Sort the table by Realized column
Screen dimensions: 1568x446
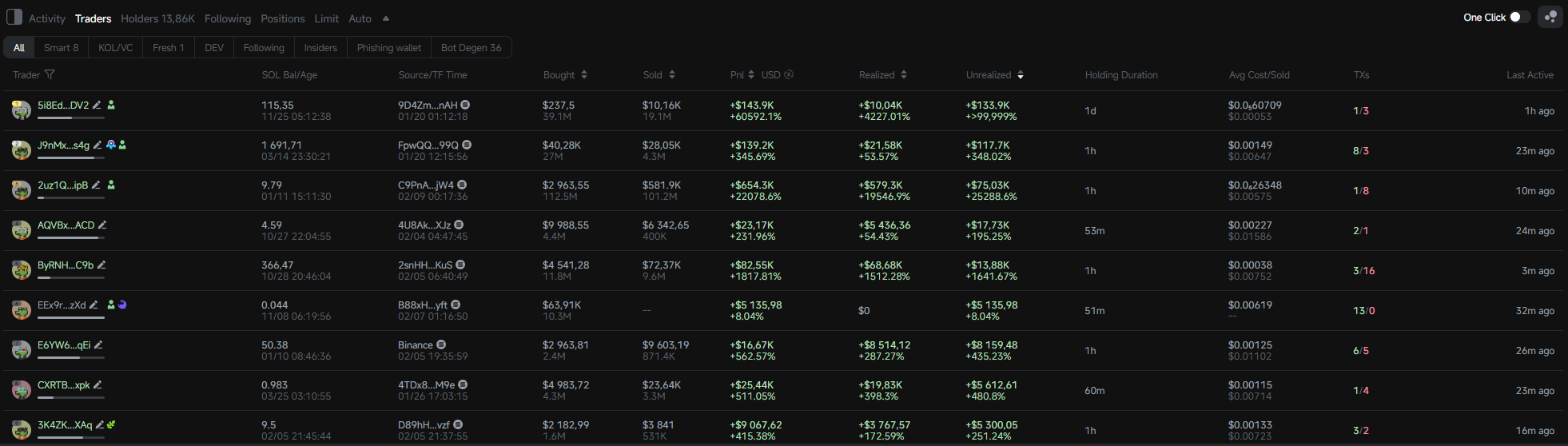pos(904,74)
